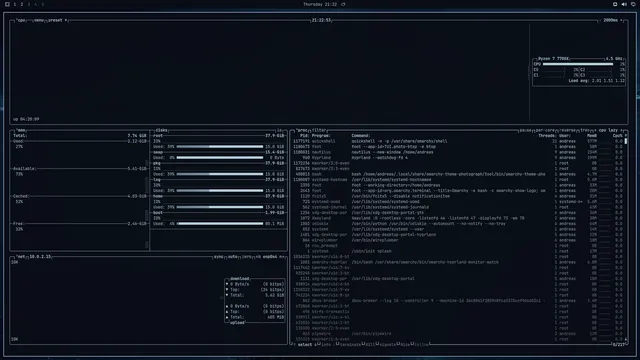Select the Hyprland process row
The width and height of the screenshot is (640, 360).
tap(457, 158)
